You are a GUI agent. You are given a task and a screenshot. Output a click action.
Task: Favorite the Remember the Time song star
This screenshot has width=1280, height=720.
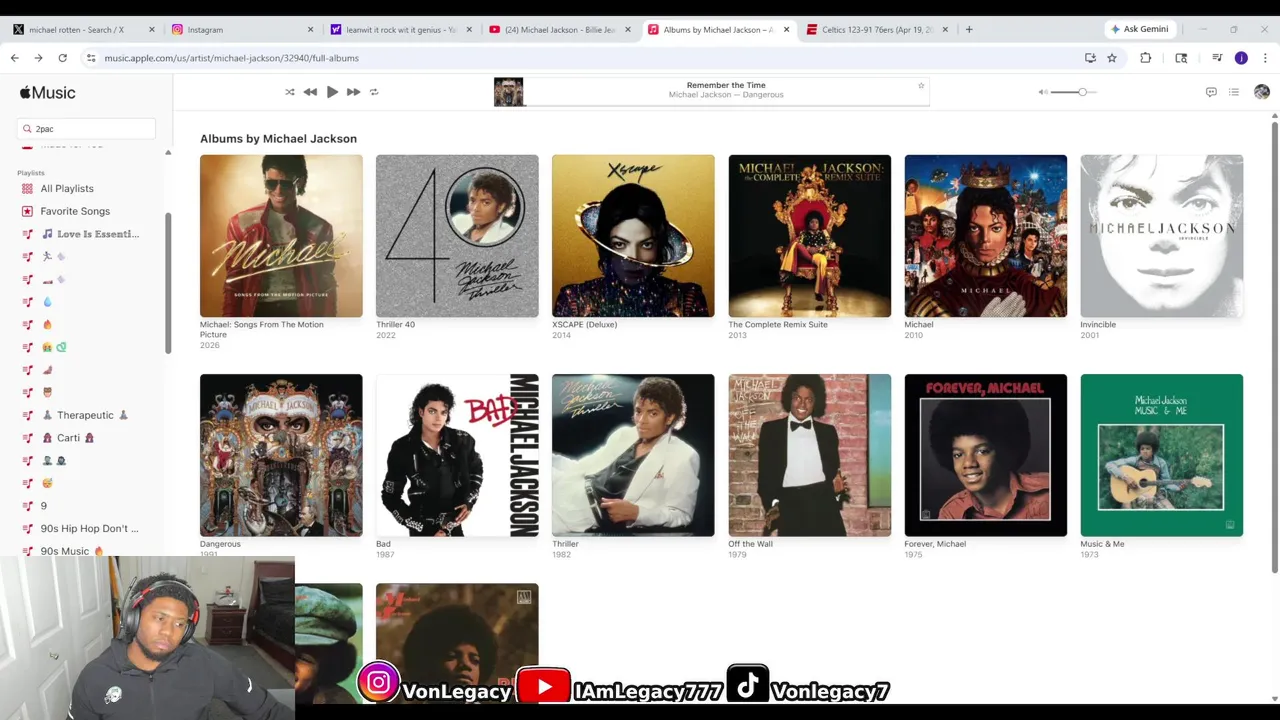pos(921,86)
